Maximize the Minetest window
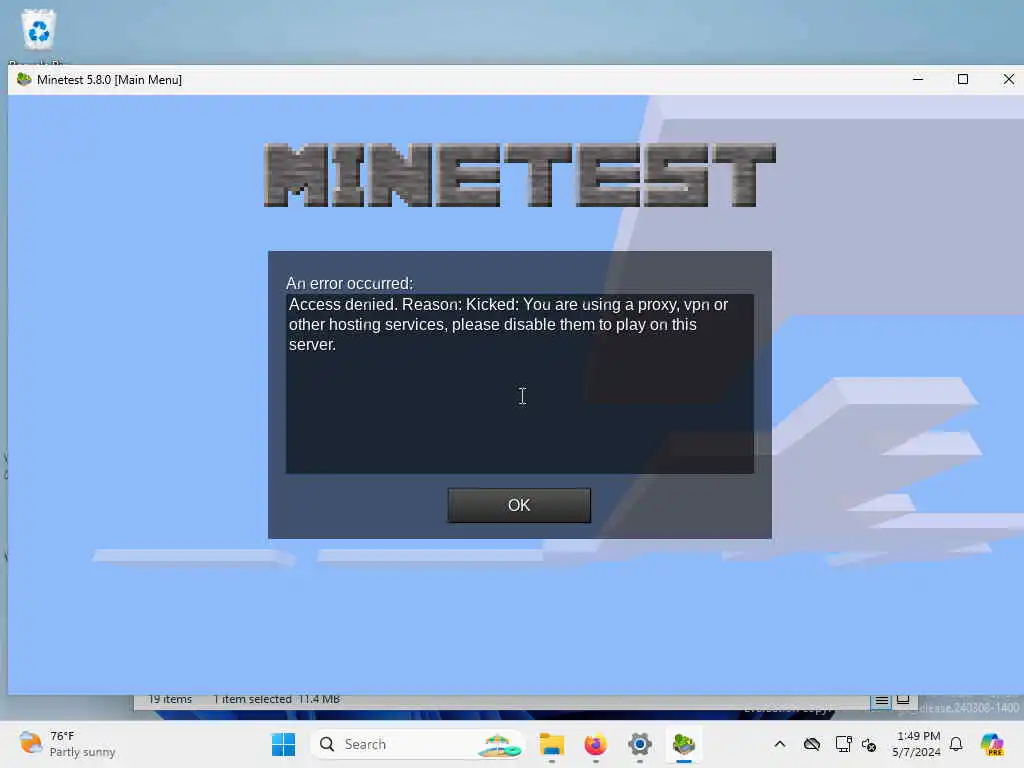1024x768 pixels. [963, 80]
